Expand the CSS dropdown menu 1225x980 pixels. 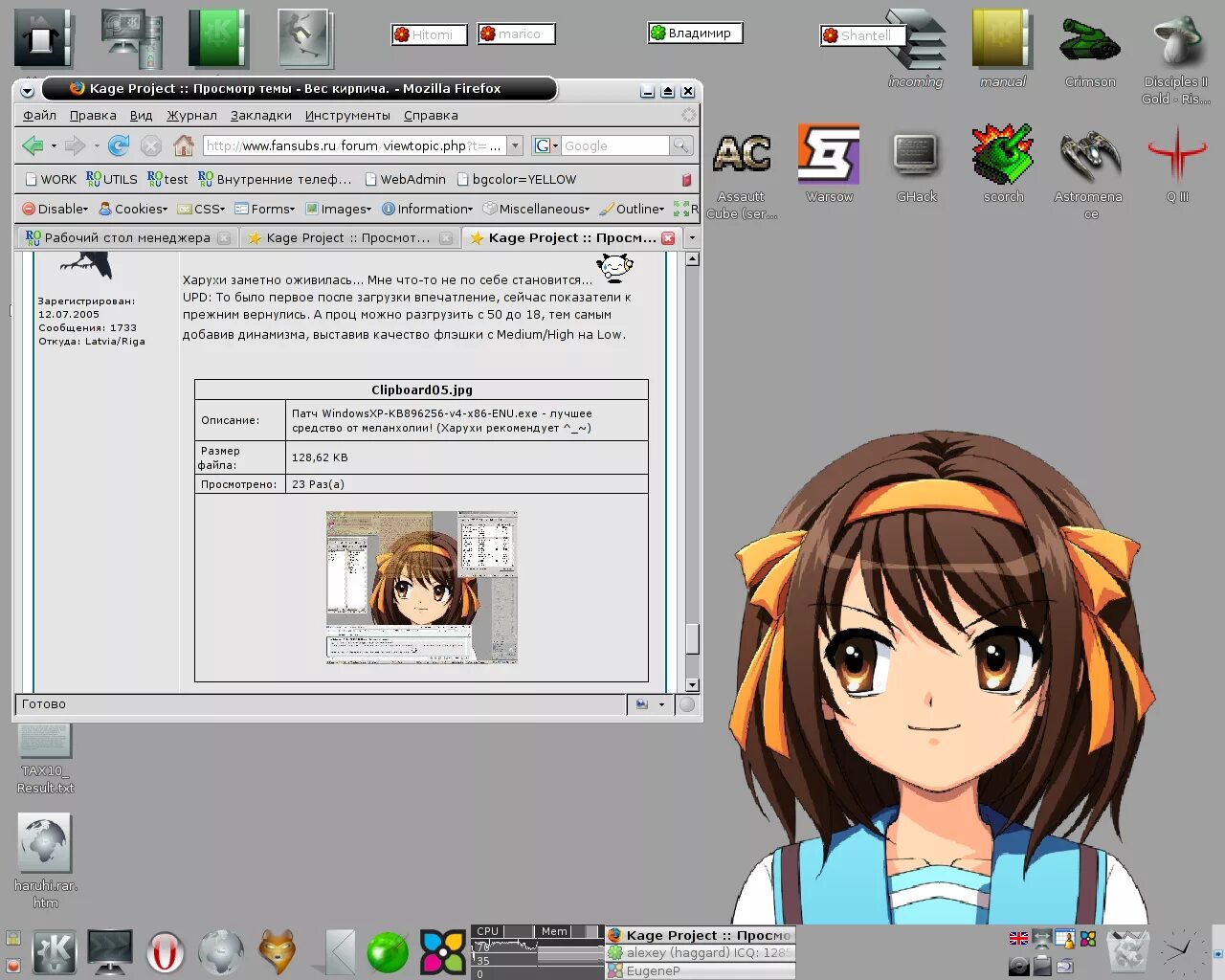tap(201, 209)
